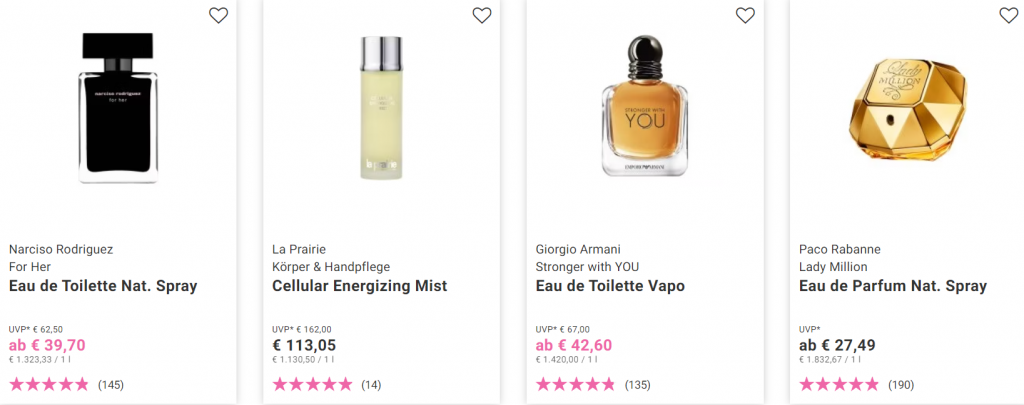Select the Eau de Toilette Vapo title

(x=610, y=286)
